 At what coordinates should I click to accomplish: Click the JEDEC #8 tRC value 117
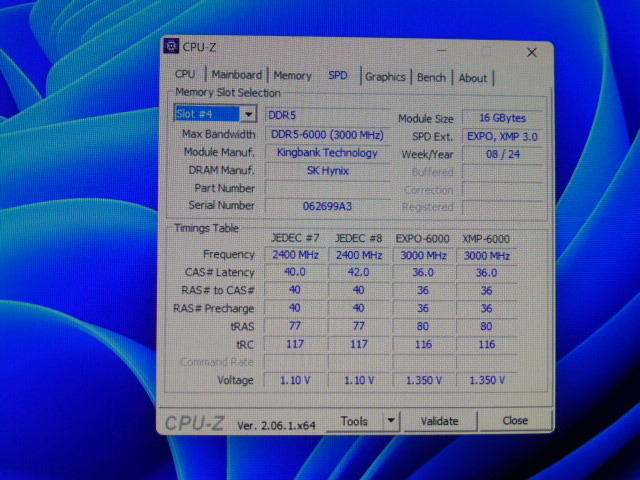click(x=359, y=344)
